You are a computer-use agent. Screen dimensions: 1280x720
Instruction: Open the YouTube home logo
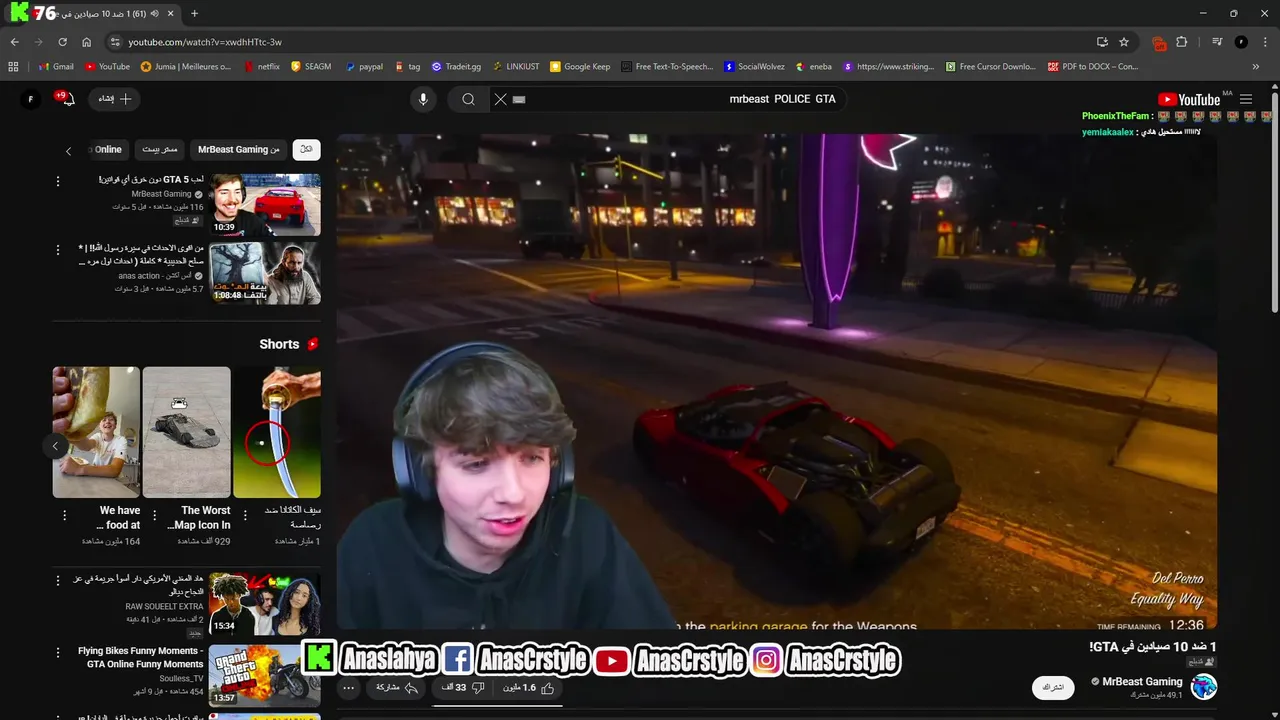tap(1189, 99)
